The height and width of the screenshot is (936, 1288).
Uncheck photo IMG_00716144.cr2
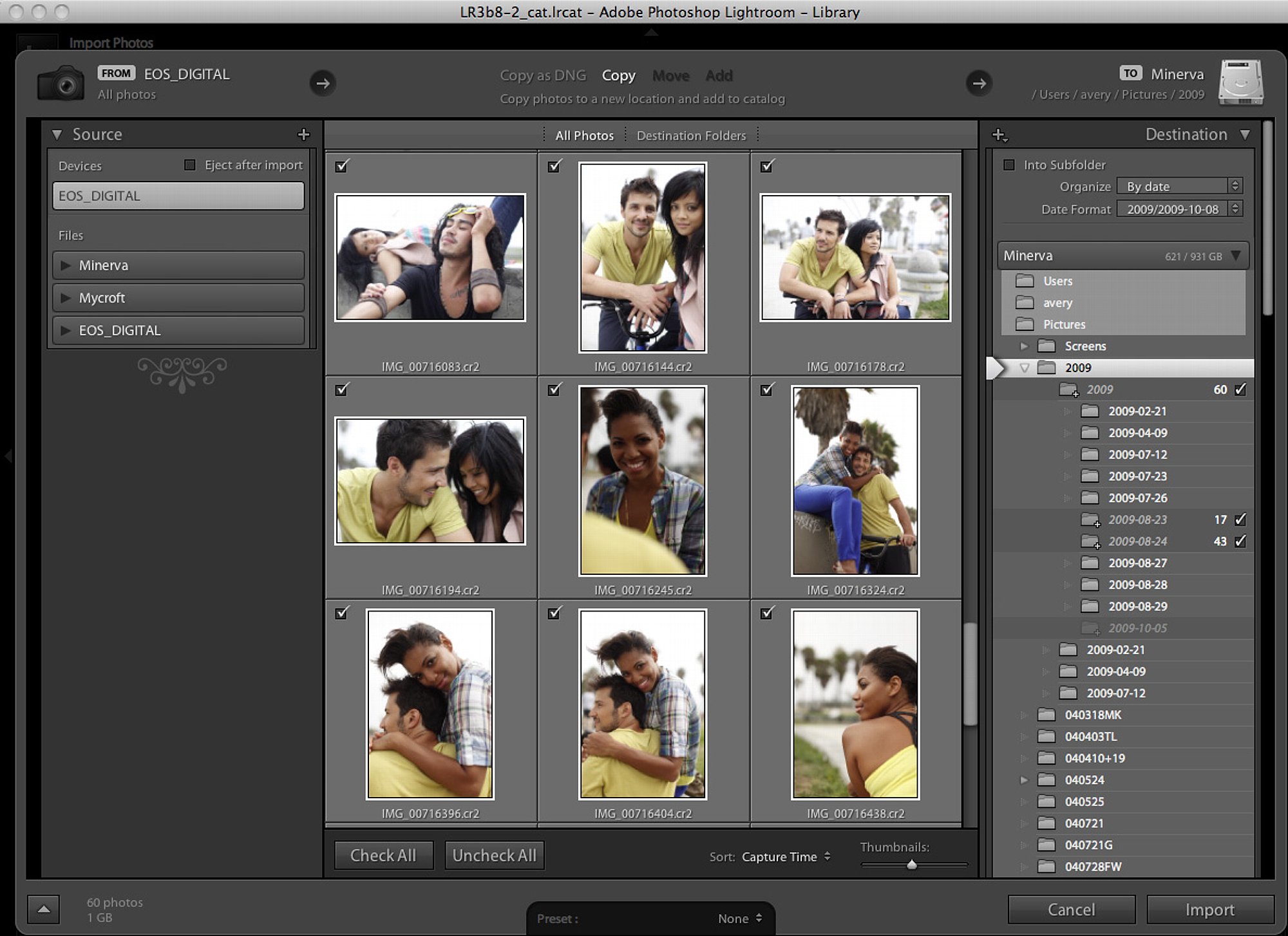pos(554,166)
